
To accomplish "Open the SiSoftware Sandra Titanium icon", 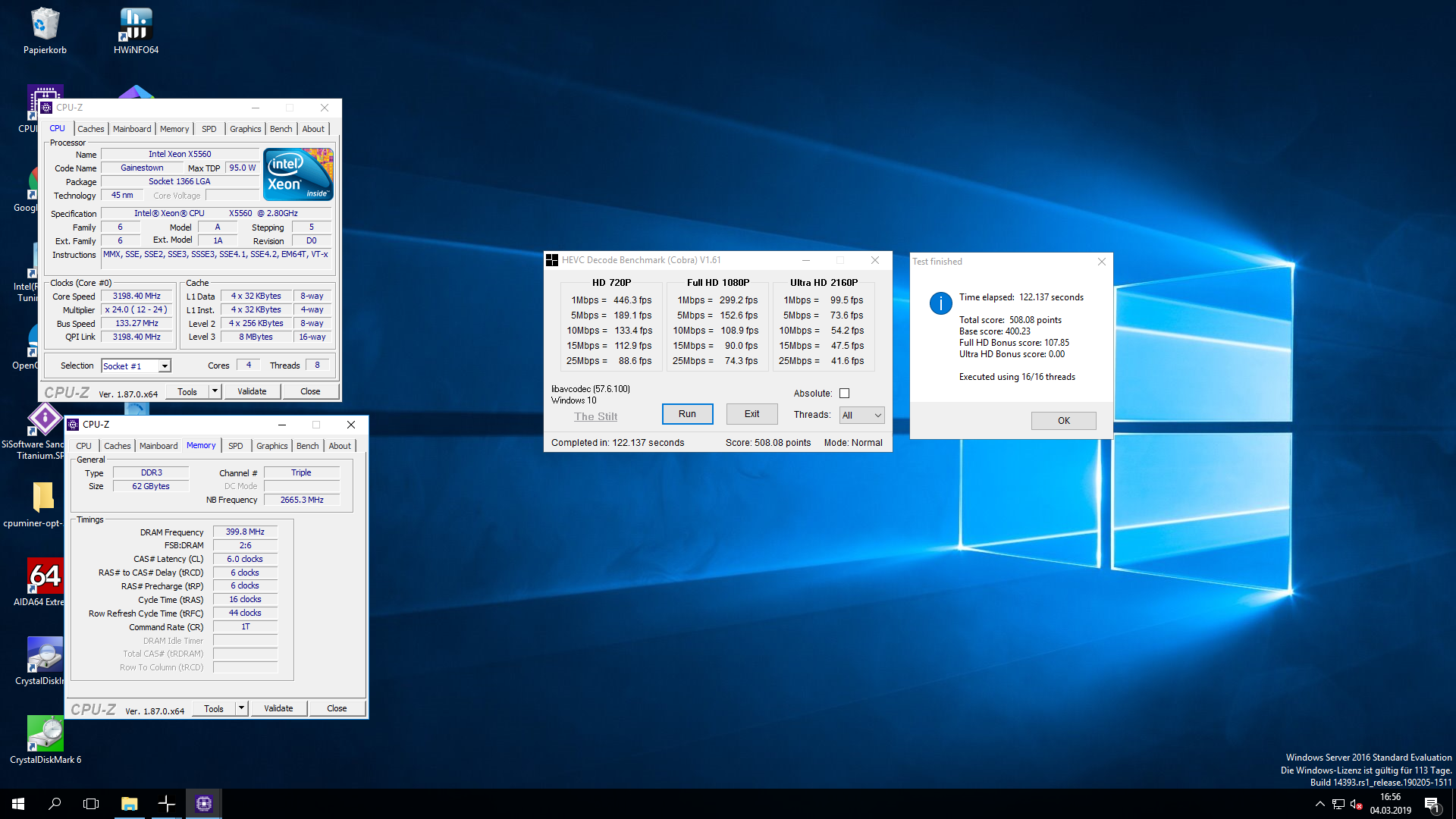I will coord(43,431).
